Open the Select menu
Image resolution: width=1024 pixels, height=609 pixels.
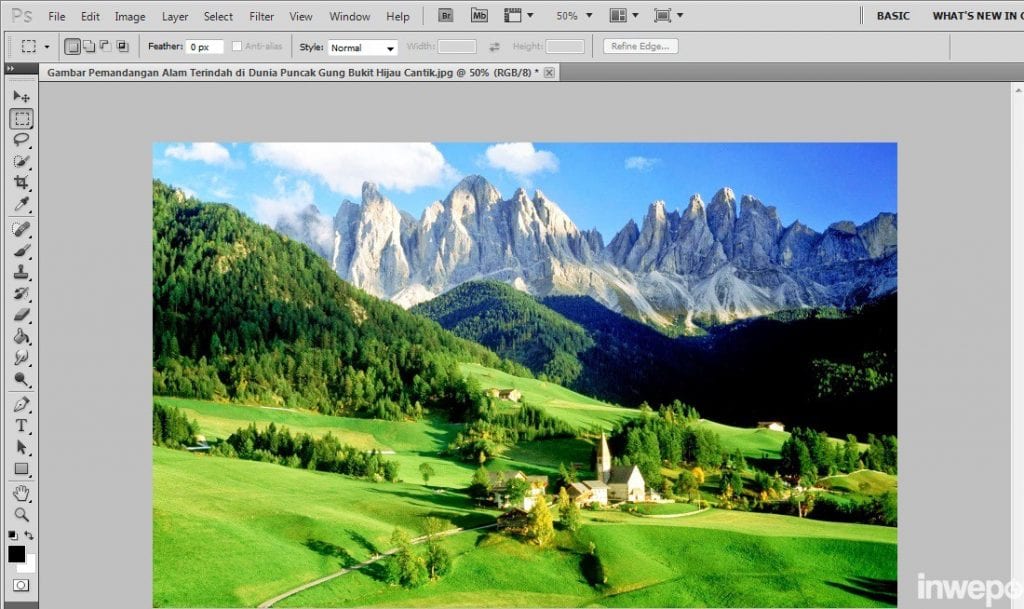[218, 16]
